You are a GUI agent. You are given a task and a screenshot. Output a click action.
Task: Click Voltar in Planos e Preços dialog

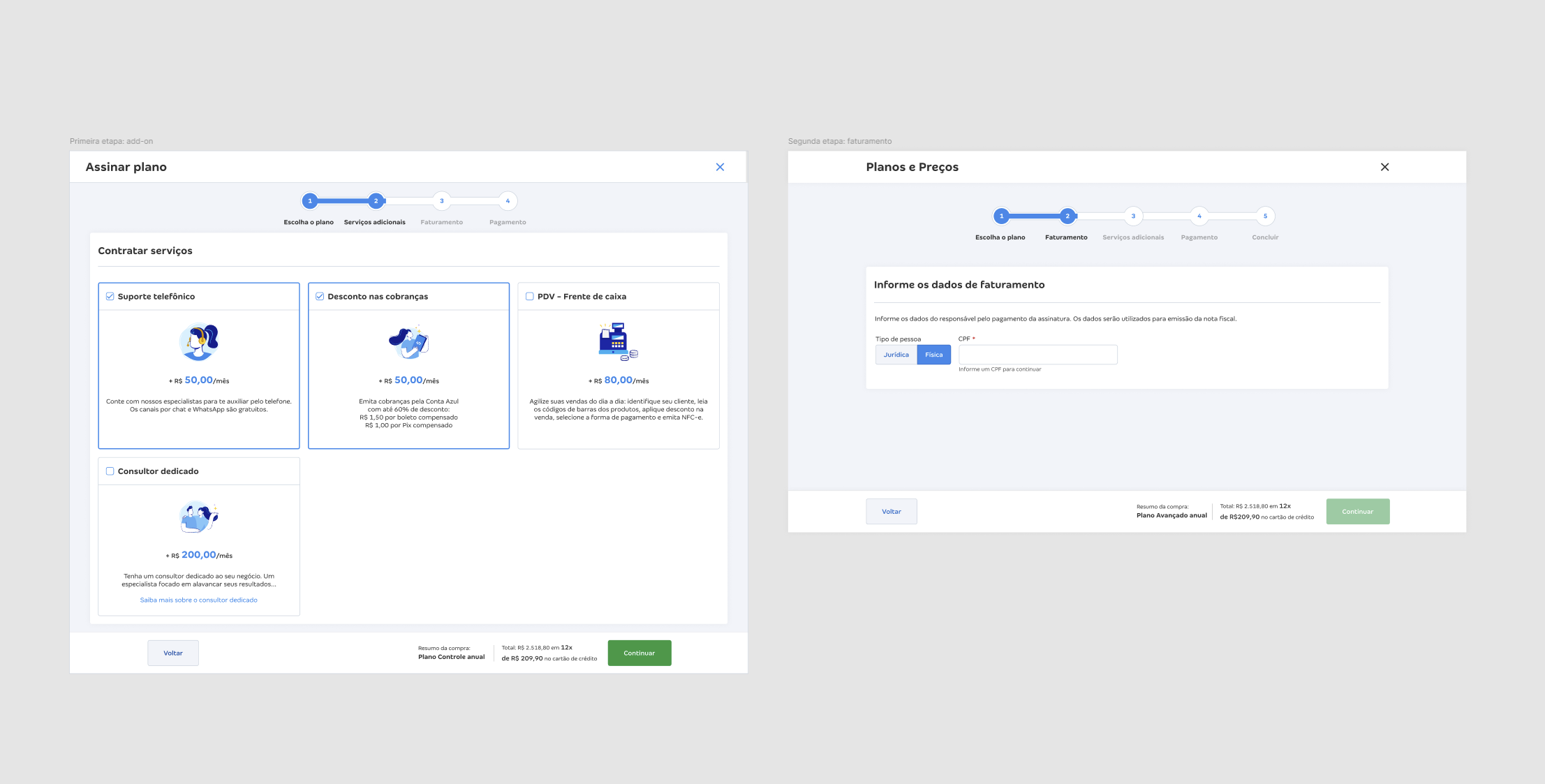point(892,512)
